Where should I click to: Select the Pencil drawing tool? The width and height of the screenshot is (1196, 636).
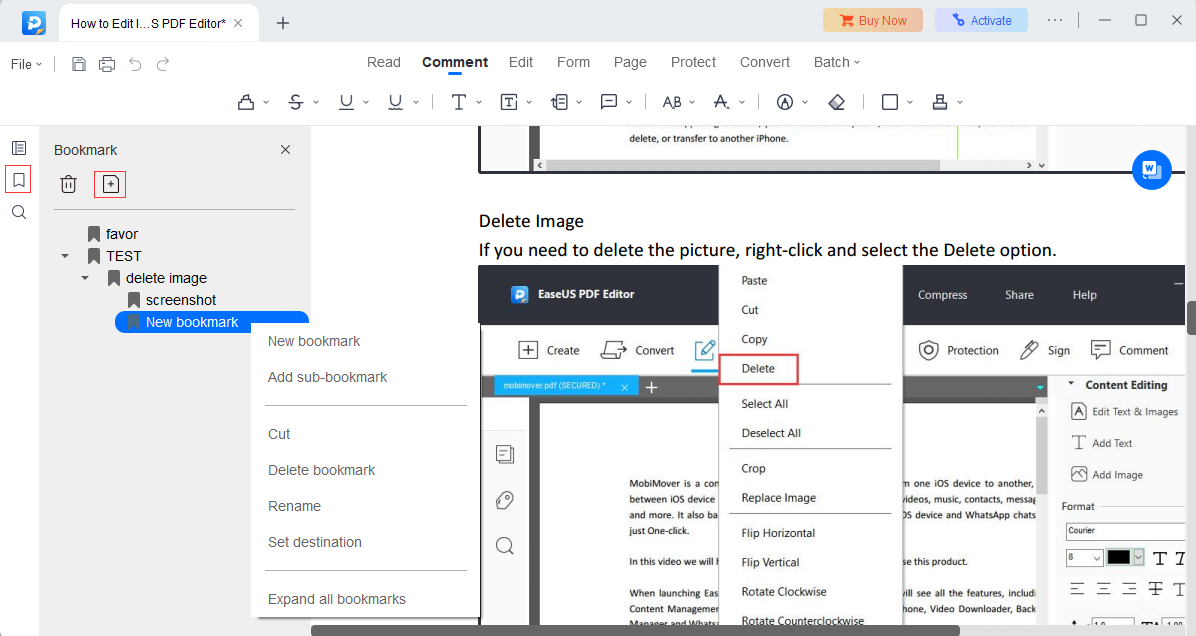[785, 102]
